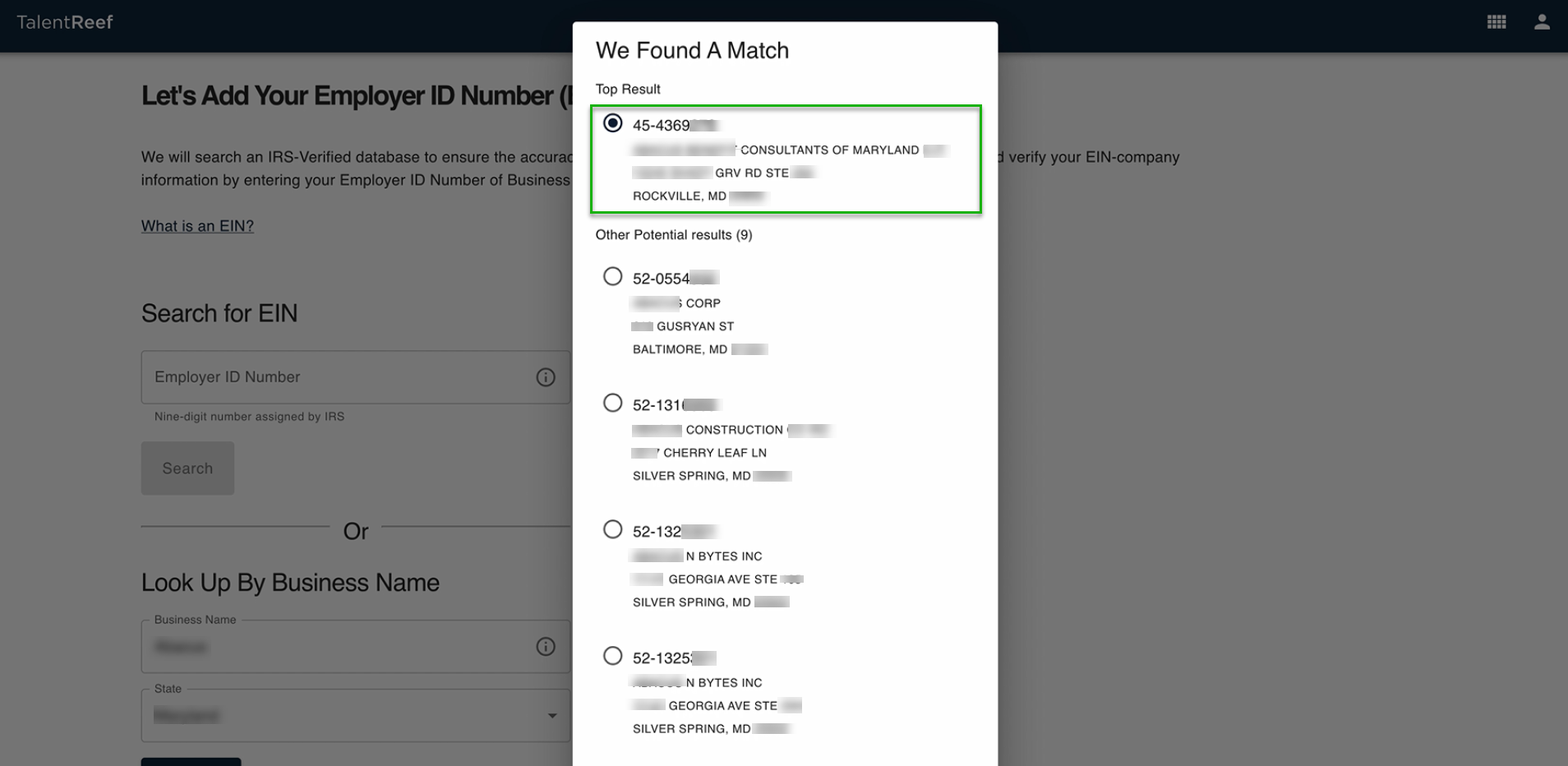Click the Cherry Leaf Ln construction entry
This screenshot has width=1568, height=766.
pyautogui.click(x=714, y=453)
